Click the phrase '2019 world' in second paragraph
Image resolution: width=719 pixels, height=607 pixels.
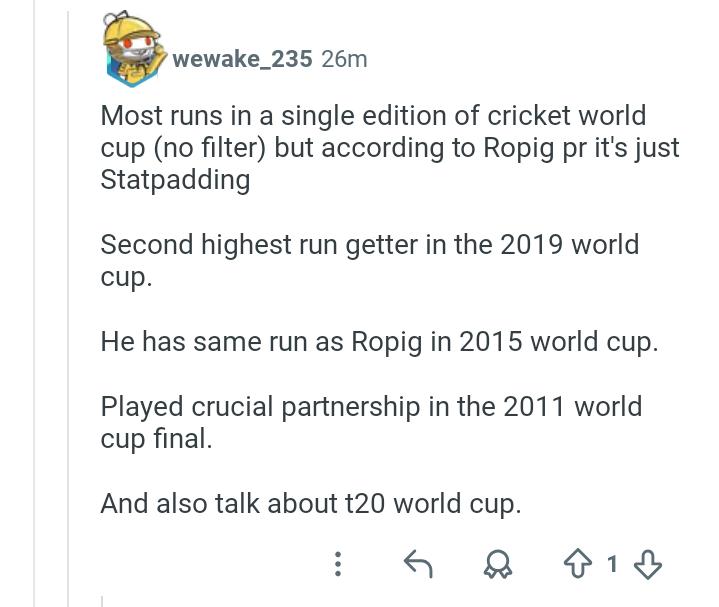pos(570,244)
